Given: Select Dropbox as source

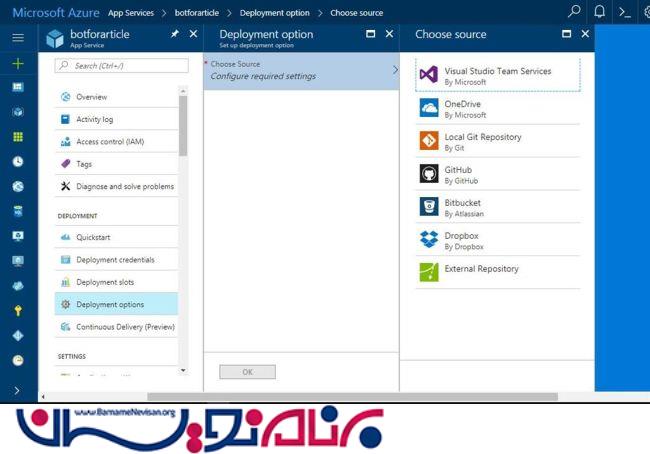Looking at the screenshot, I should coord(498,240).
